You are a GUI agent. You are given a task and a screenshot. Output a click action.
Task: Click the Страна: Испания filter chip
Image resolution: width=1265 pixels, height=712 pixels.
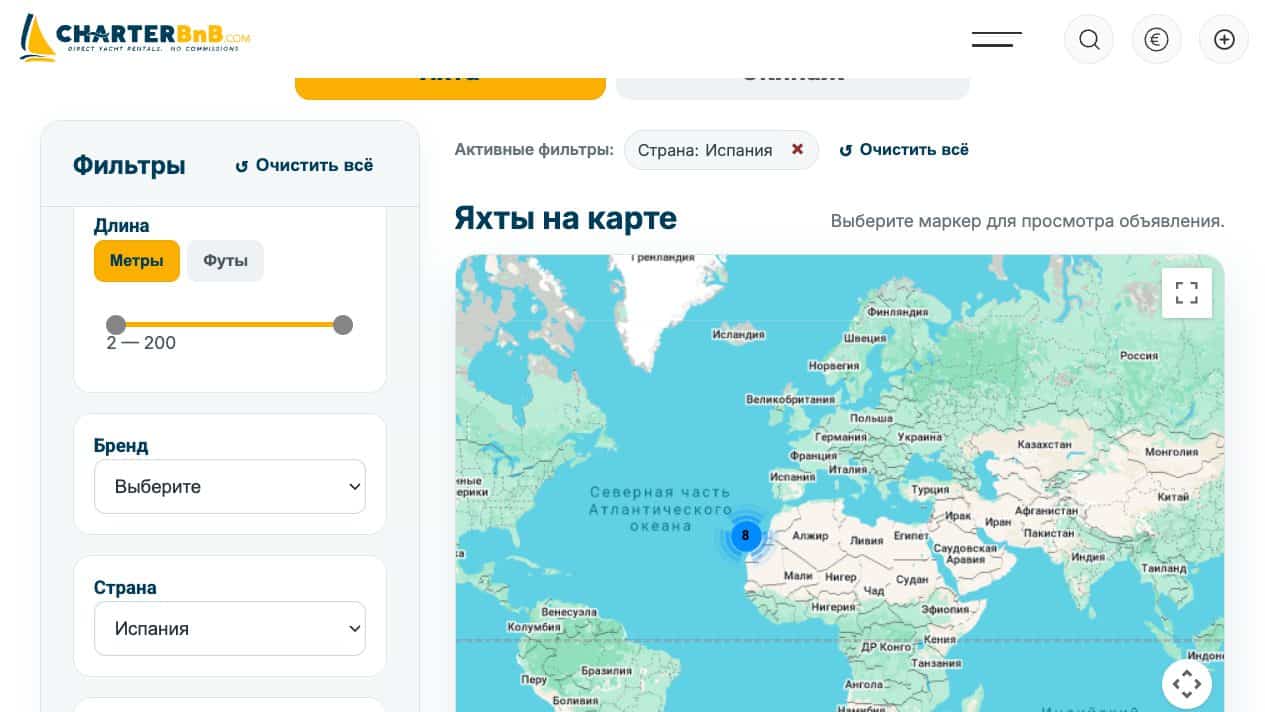pos(721,150)
